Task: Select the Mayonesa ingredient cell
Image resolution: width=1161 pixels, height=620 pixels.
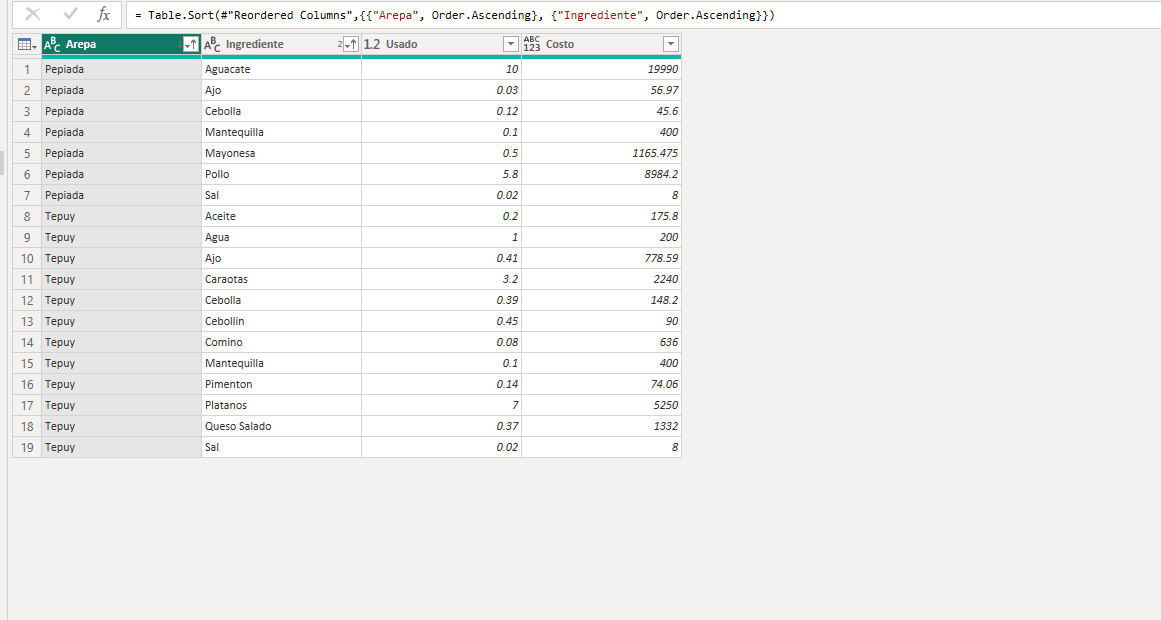Action: pyautogui.click(x=281, y=153)
